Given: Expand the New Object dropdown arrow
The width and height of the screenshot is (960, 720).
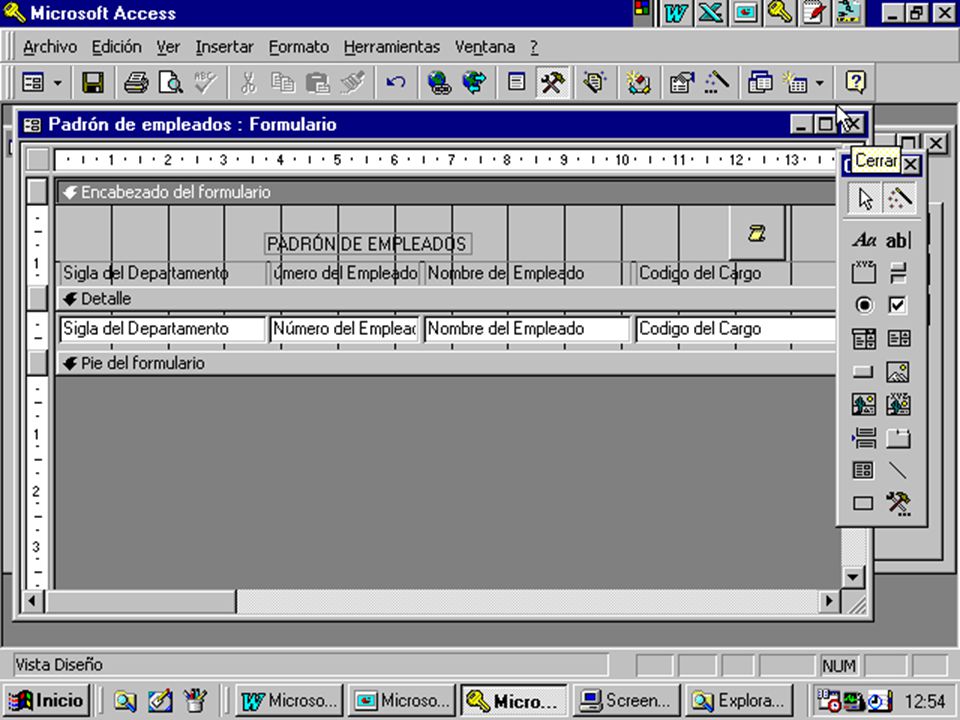Looking at the screenshot, I should pos(820,82).
